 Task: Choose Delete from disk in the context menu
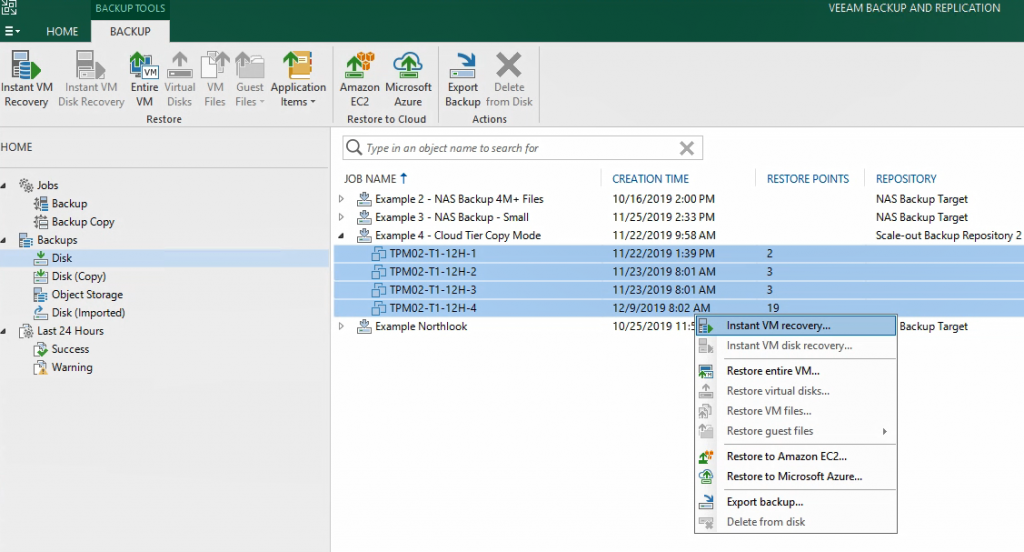click(795, 522)
